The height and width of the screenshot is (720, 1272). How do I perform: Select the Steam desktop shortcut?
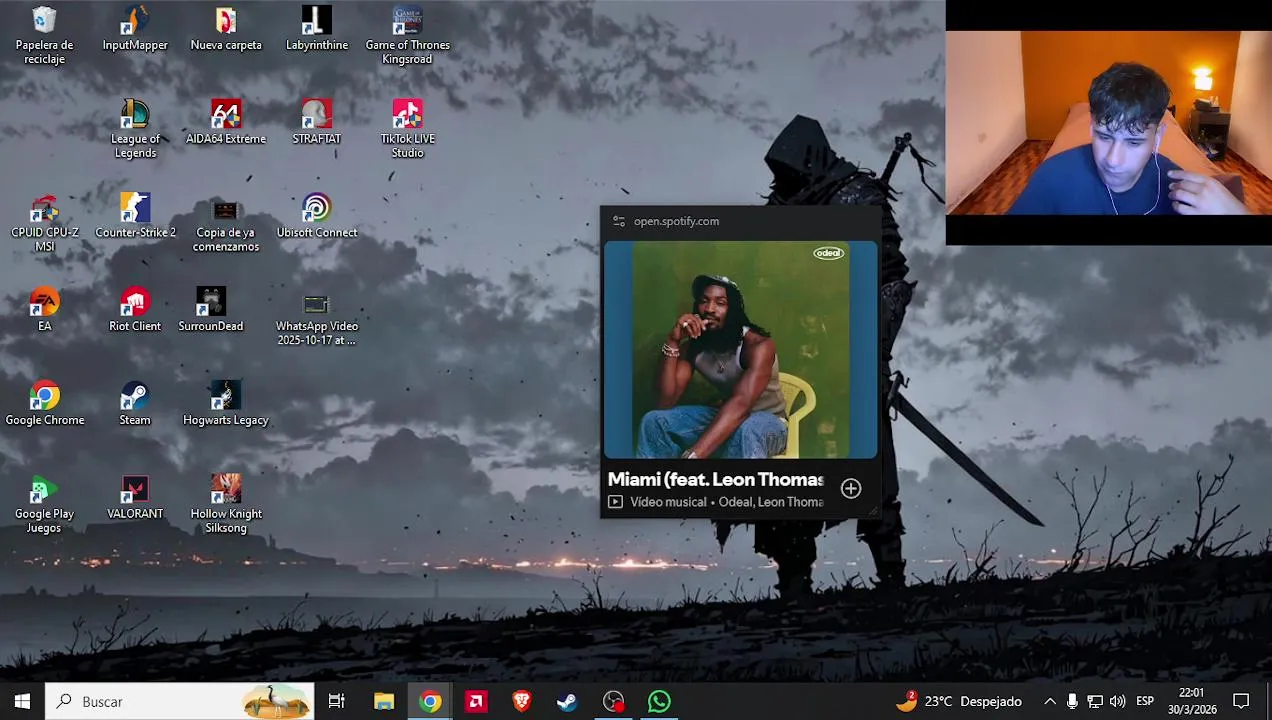tap(135, 403)
